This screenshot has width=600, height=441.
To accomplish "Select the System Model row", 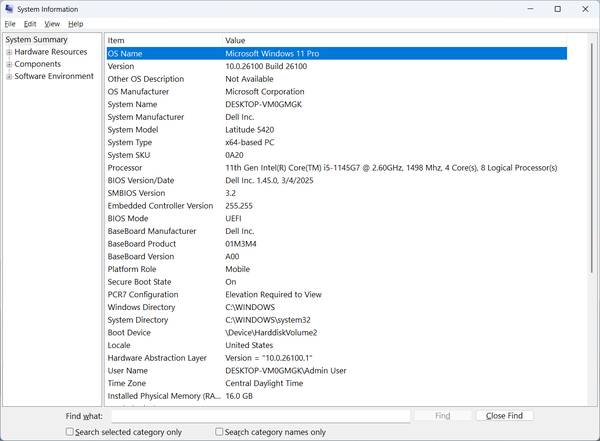I will click(337, 129).
